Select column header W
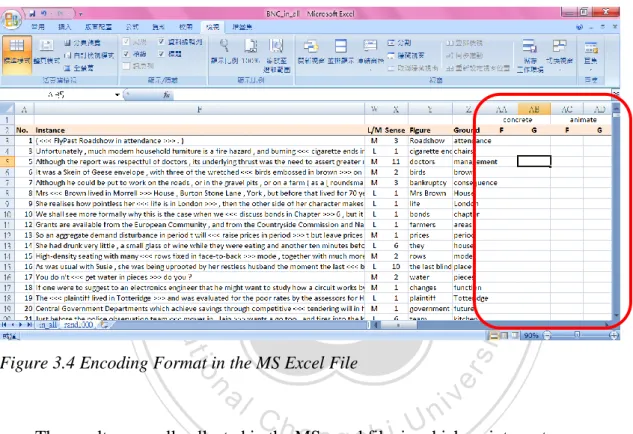 [x=374, y=109]
